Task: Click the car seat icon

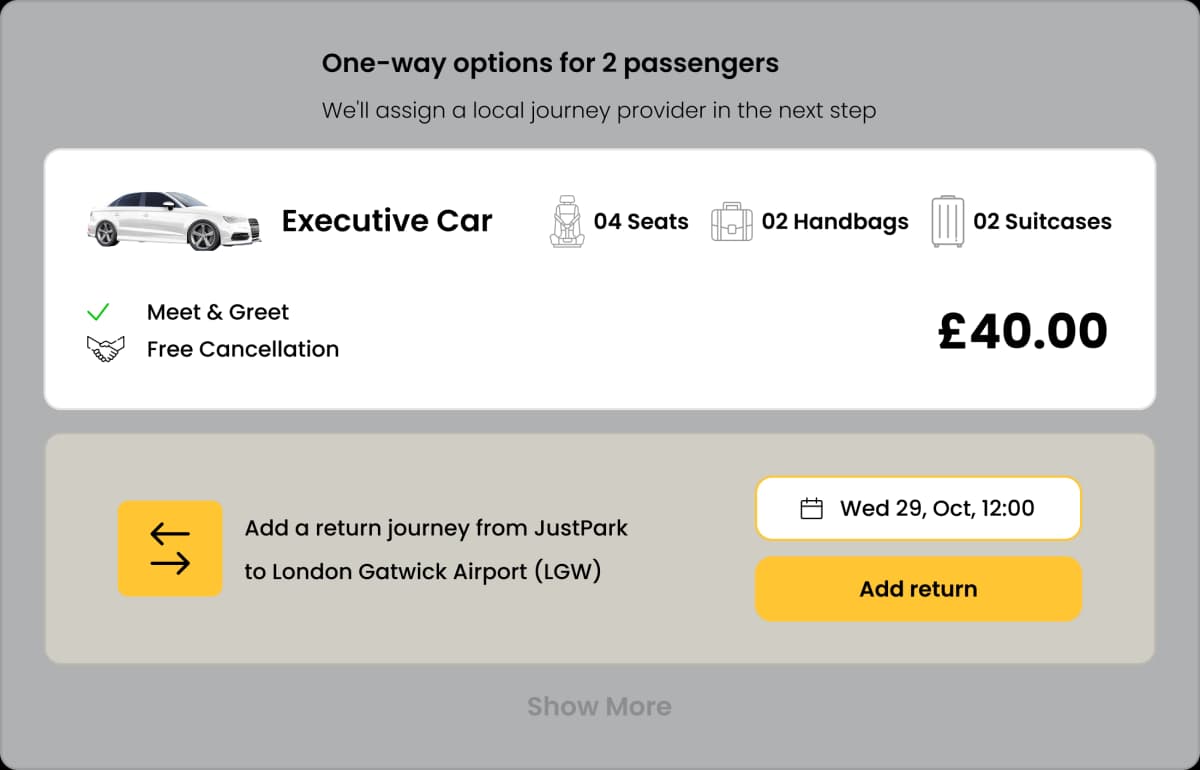Action: pos(567,221)
